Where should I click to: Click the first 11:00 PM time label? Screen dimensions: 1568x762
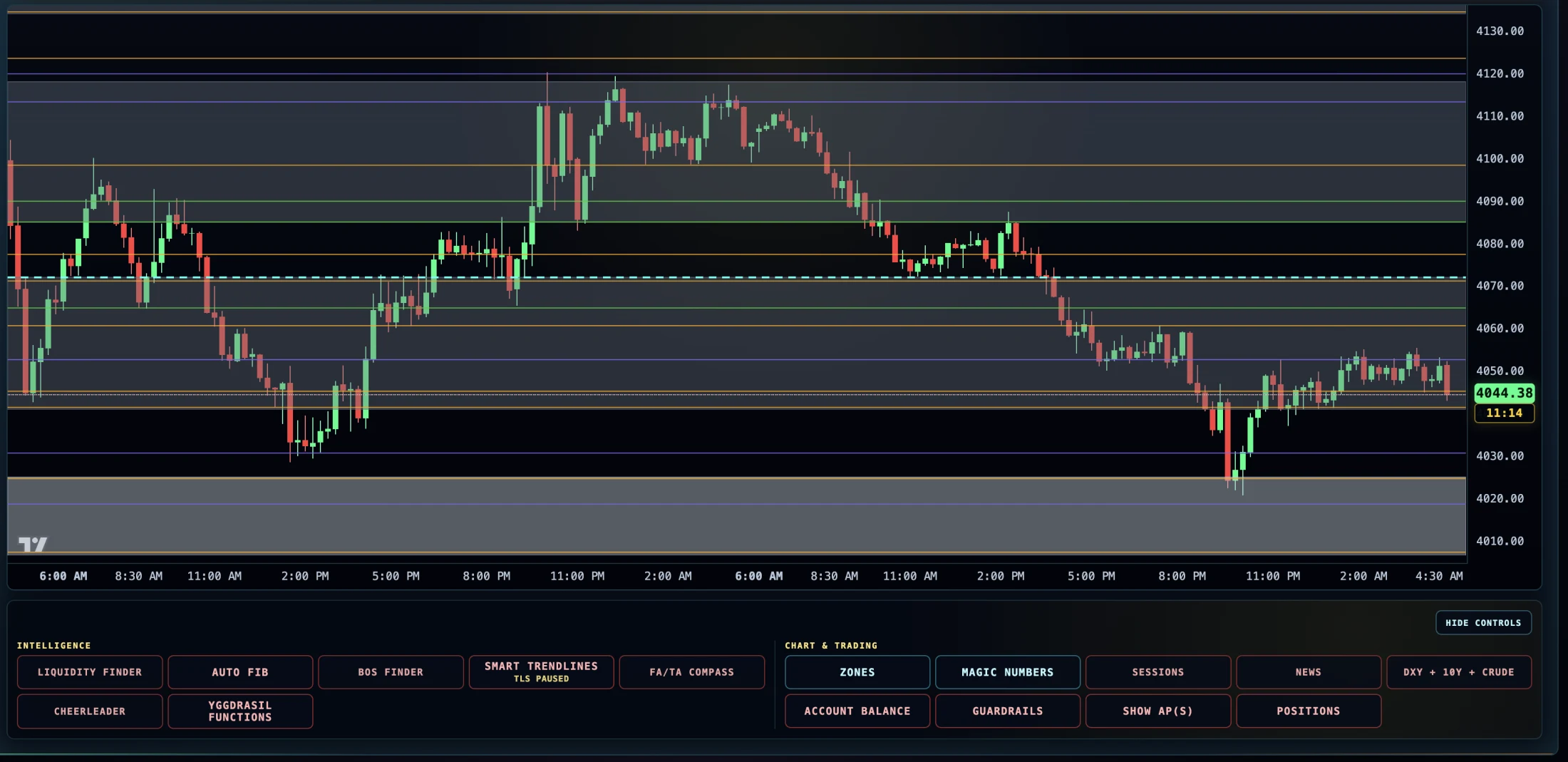(577, 576)
